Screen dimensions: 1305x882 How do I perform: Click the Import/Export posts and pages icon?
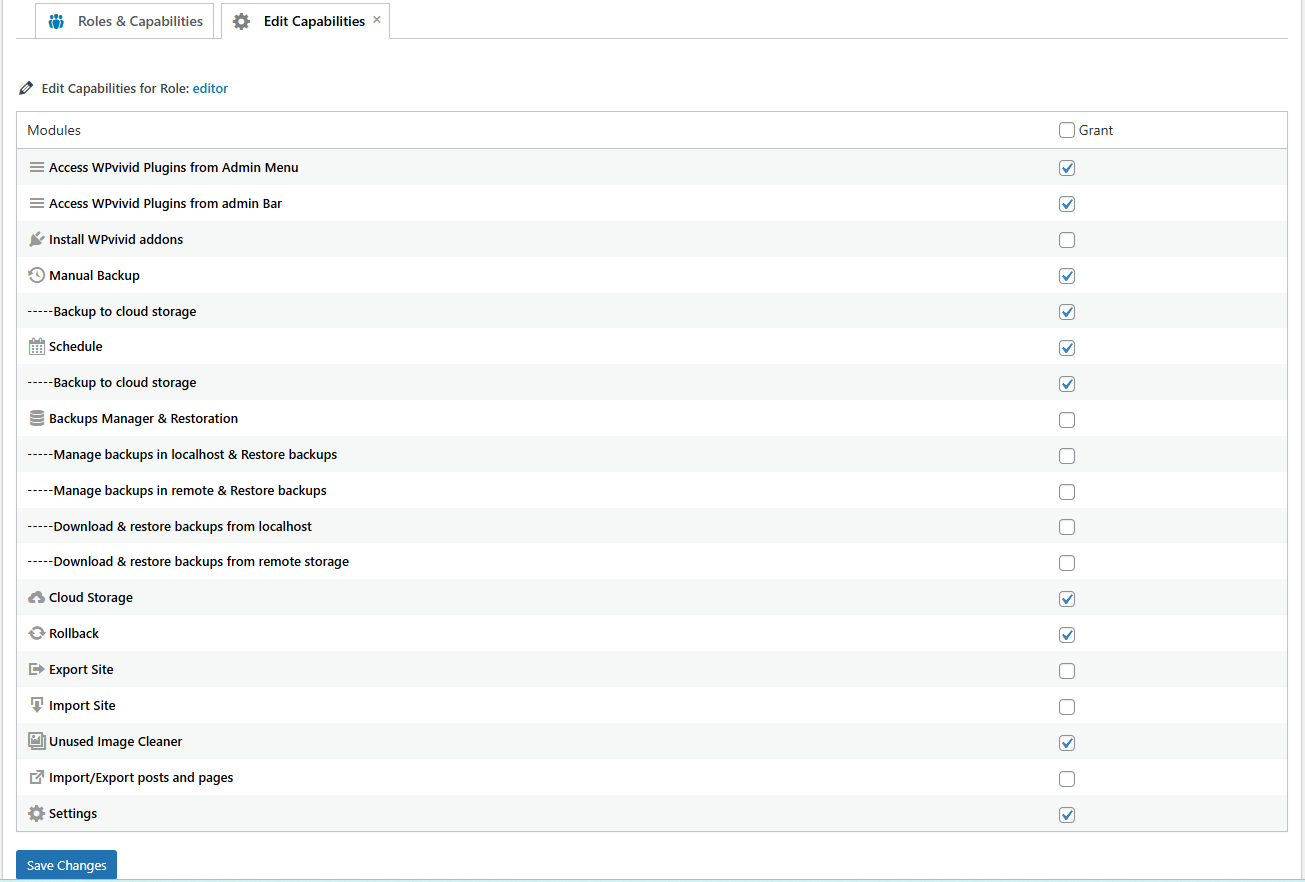click(37, 778)
